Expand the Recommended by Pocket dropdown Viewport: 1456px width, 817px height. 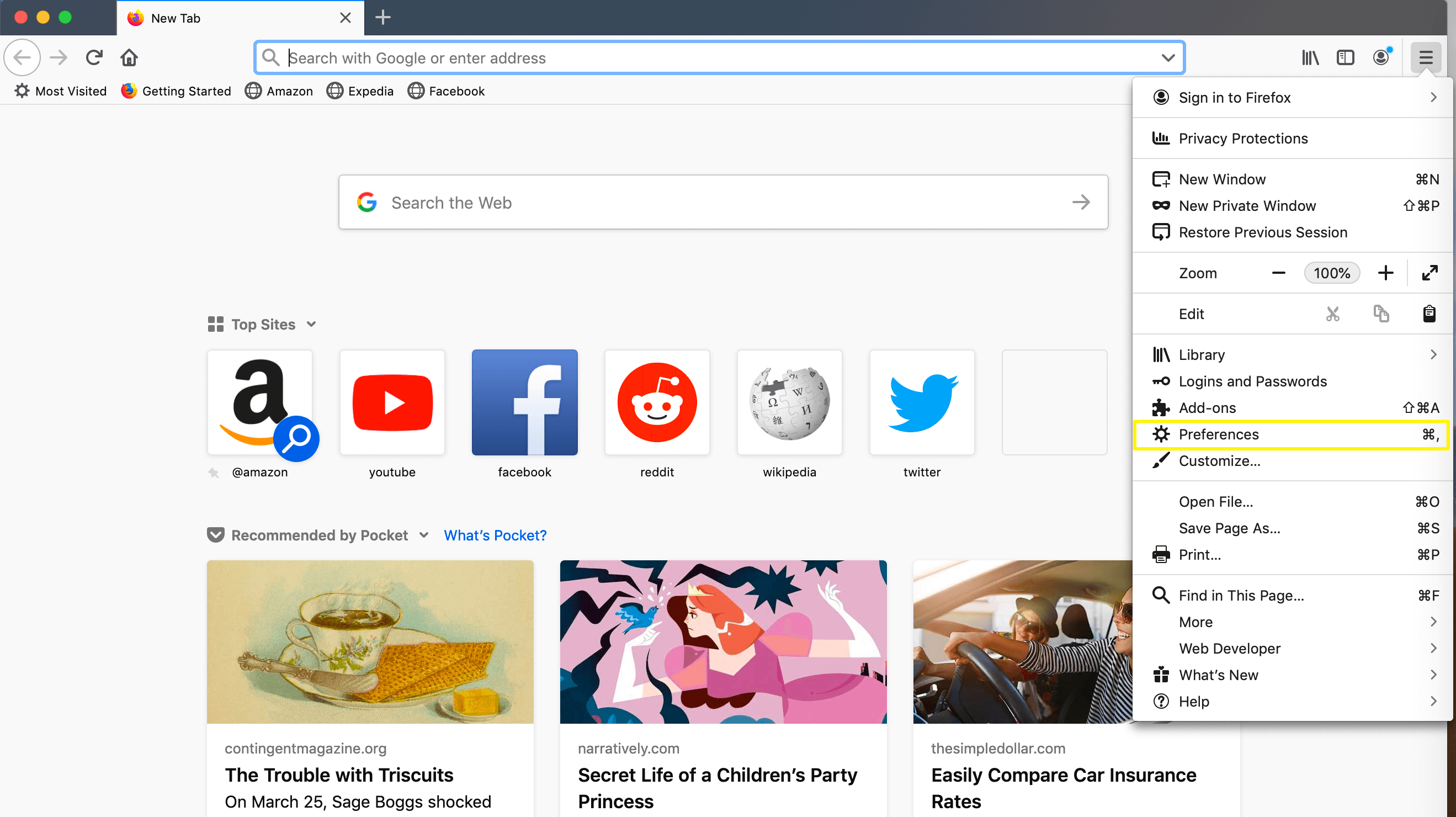point(424,535)
